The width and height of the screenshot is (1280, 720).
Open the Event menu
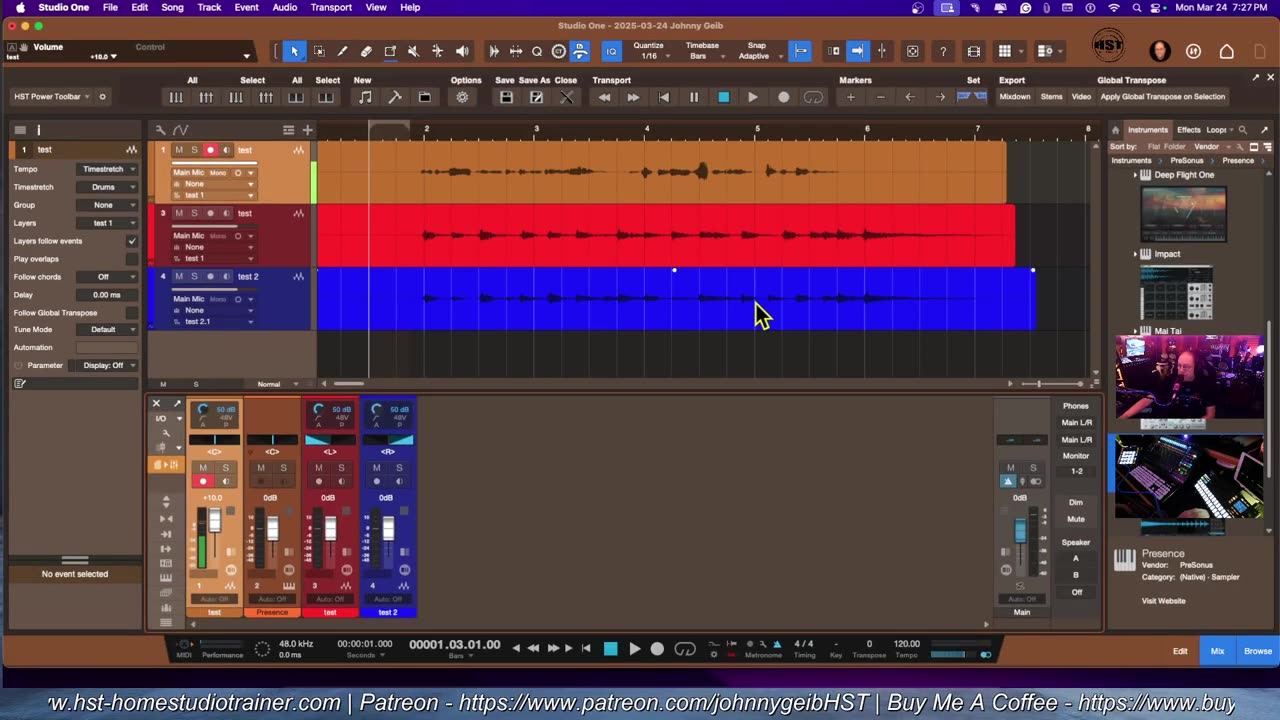[246, 7]
